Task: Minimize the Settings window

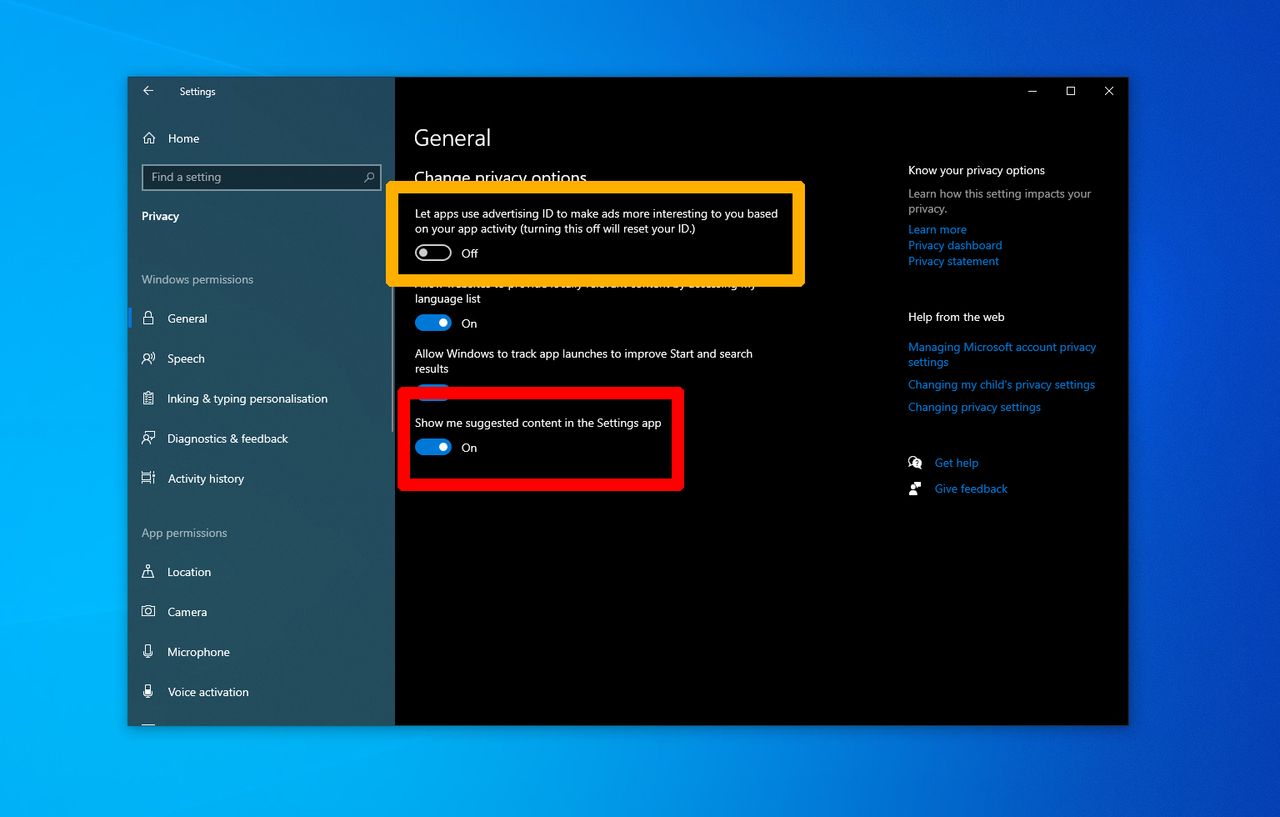Action: 1032,91
